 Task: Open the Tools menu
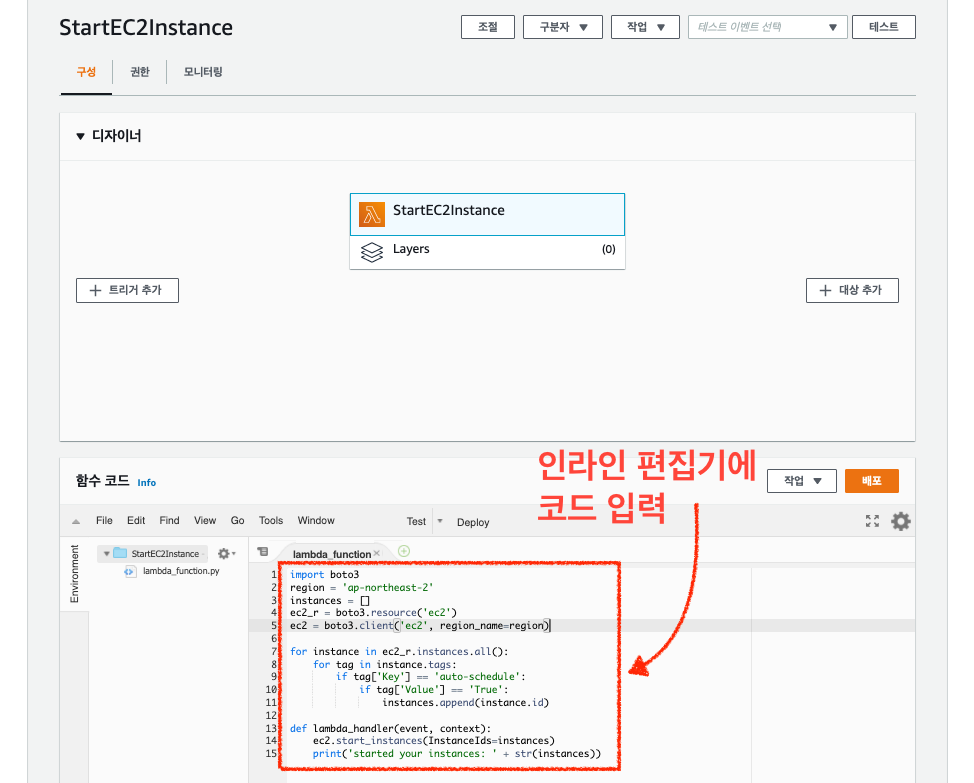click(271, 520)
